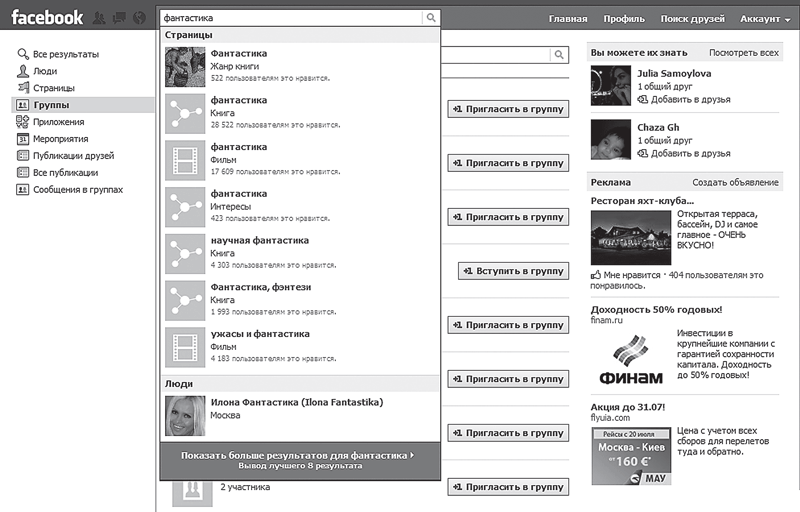Click Создать объявление link
The height and width of the screenshot is (512, 800).
coord(735,182)
